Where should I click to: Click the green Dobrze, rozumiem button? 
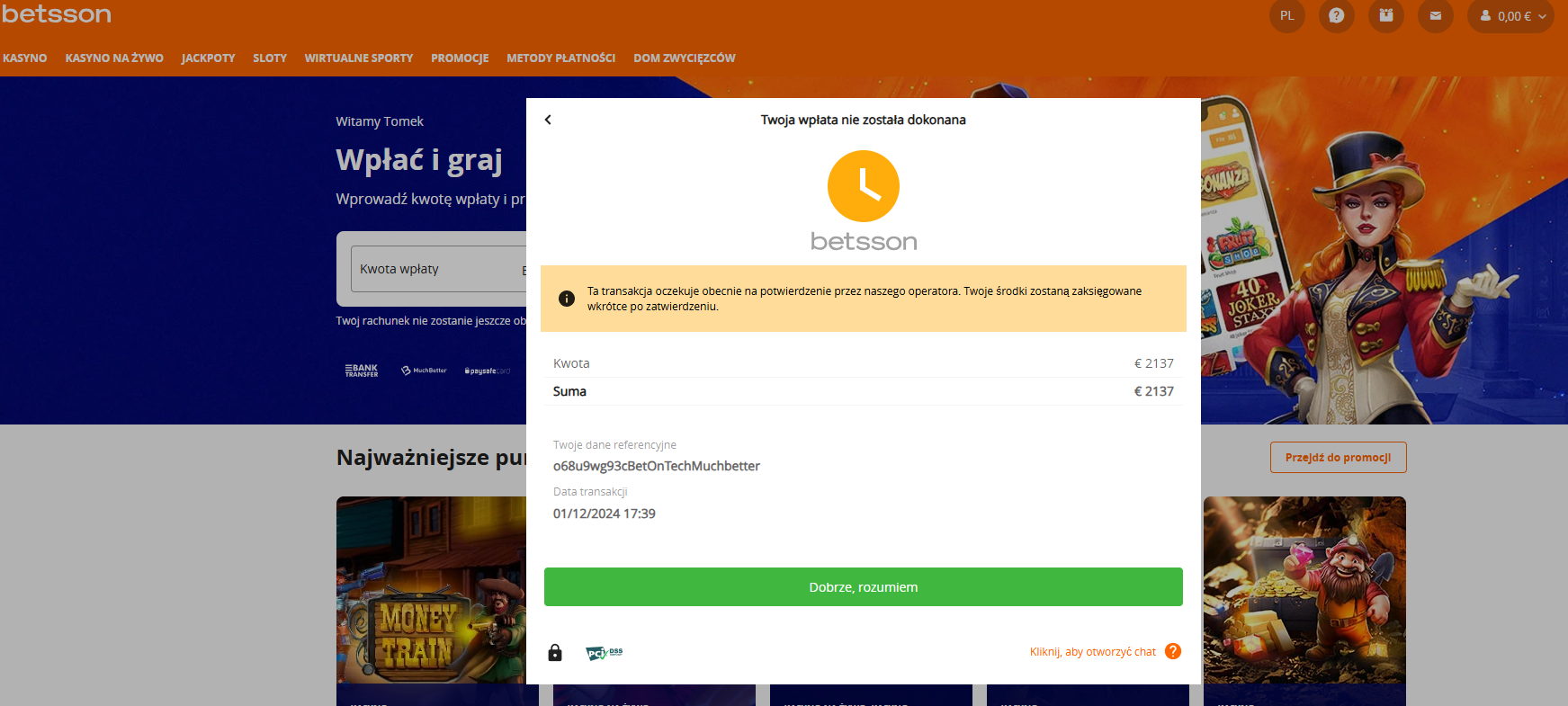[x=864, y=586]
